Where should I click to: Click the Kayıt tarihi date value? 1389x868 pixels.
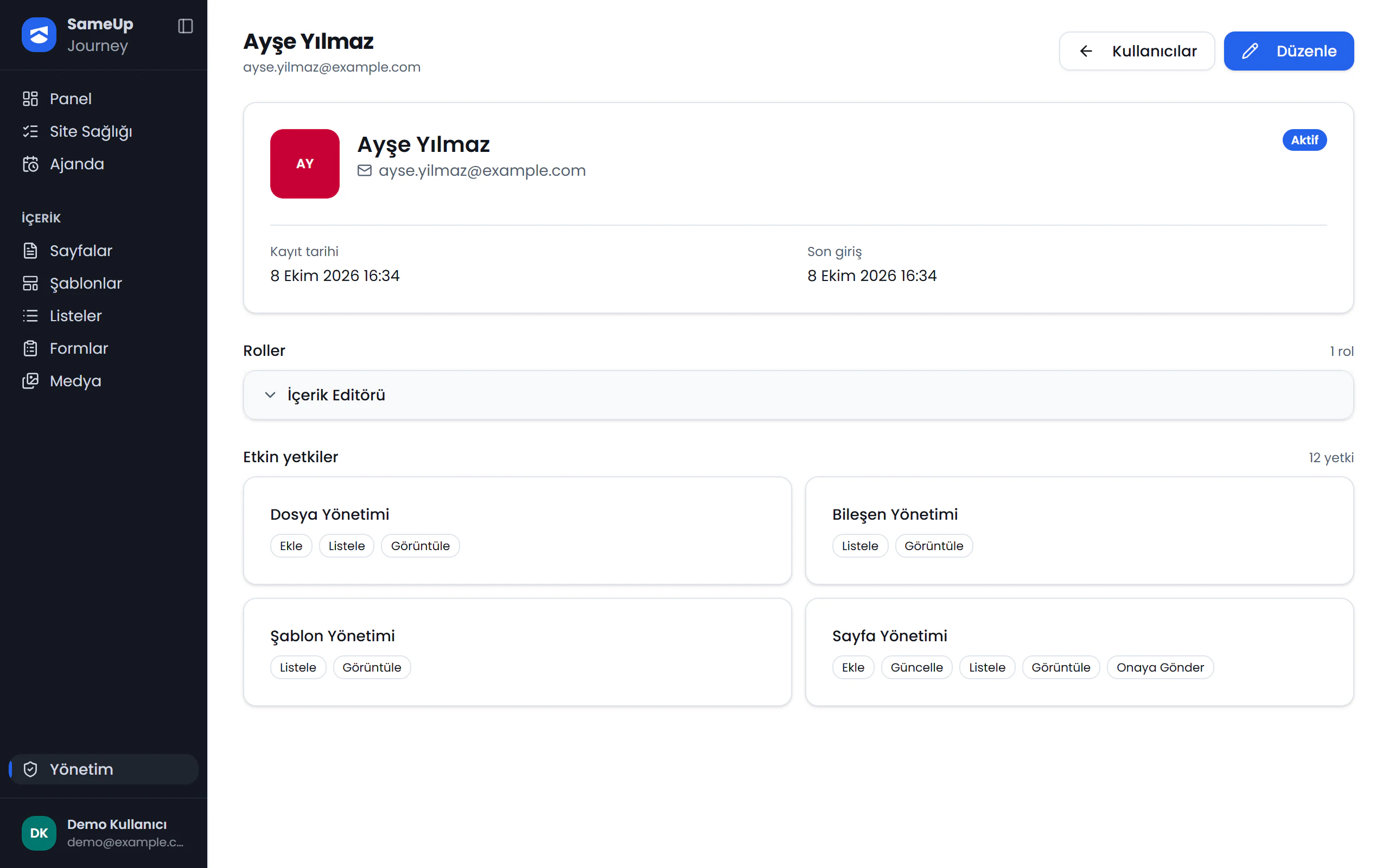[x=335, y=276]
